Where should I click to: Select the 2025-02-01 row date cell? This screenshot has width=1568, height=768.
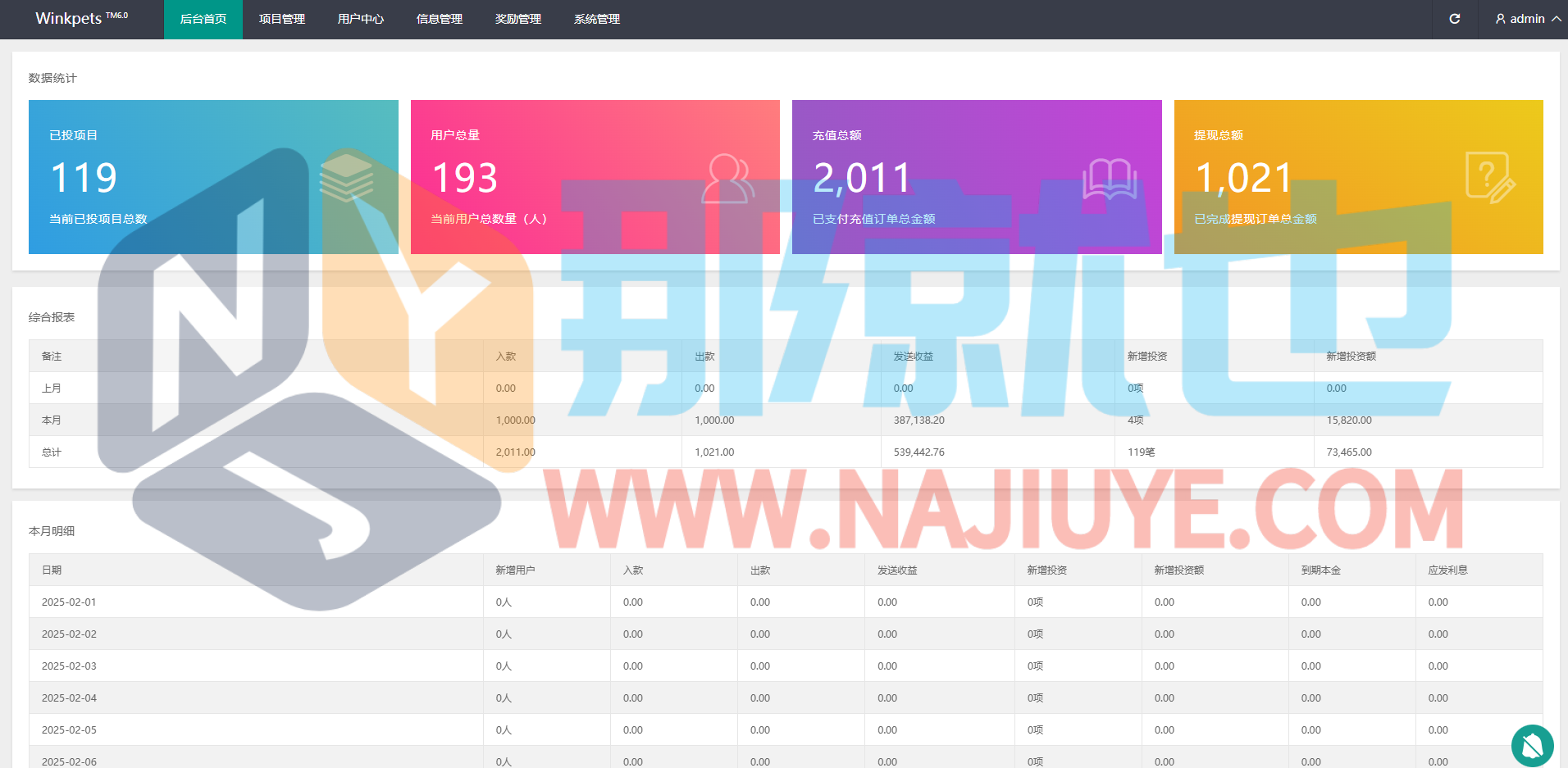coord(69,602)
